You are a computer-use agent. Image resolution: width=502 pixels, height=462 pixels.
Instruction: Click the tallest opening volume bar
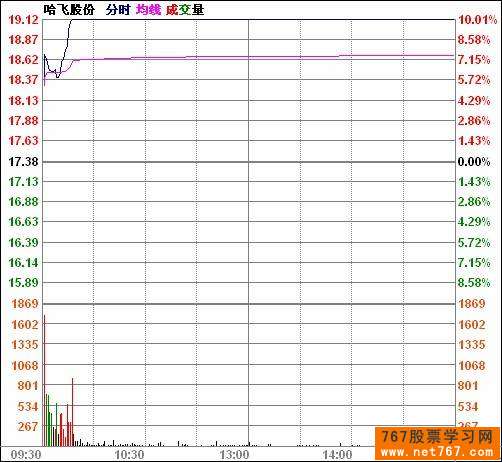(45, 380)
